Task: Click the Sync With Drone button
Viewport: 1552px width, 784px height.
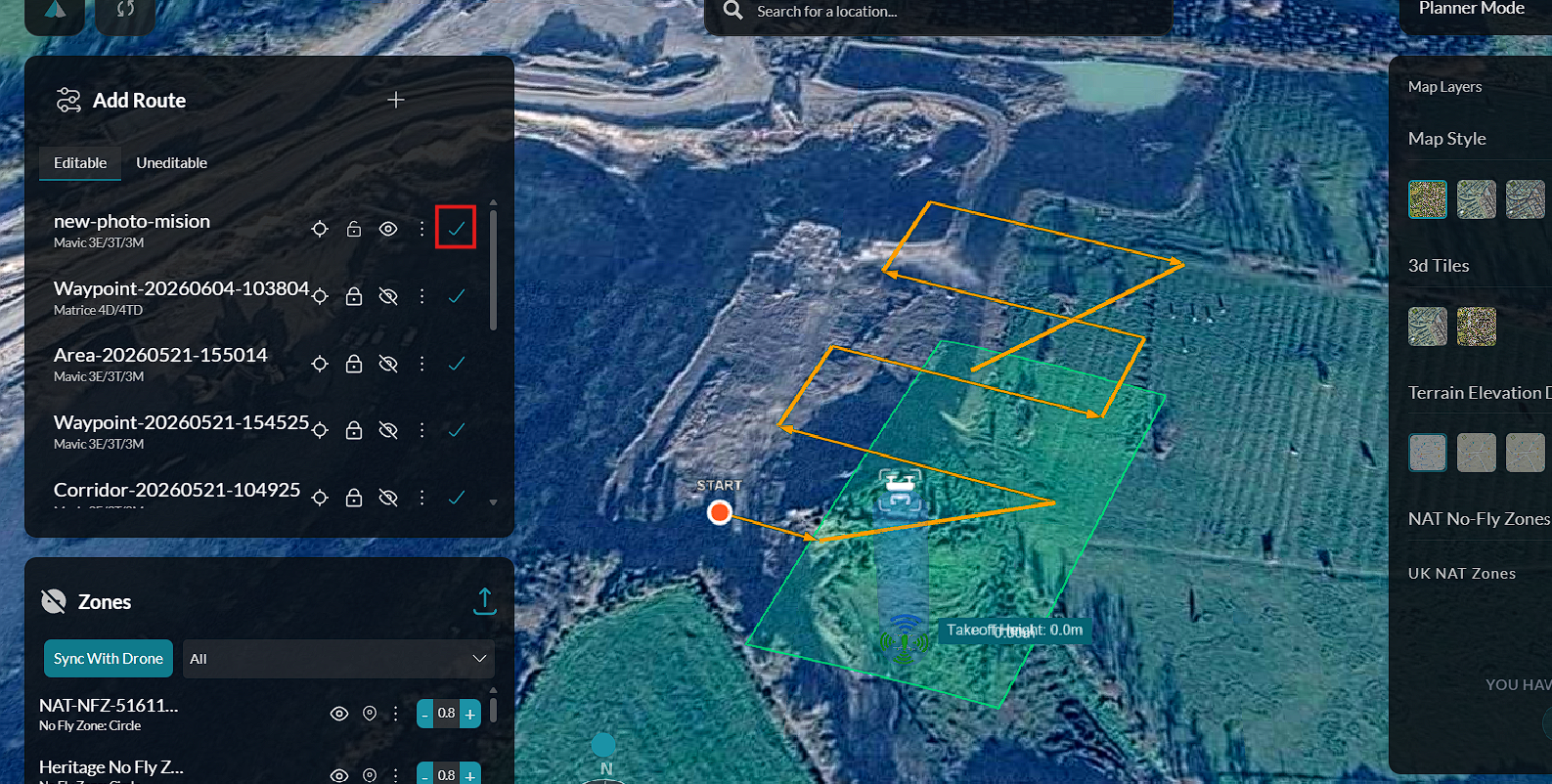Action: (109, 659)
